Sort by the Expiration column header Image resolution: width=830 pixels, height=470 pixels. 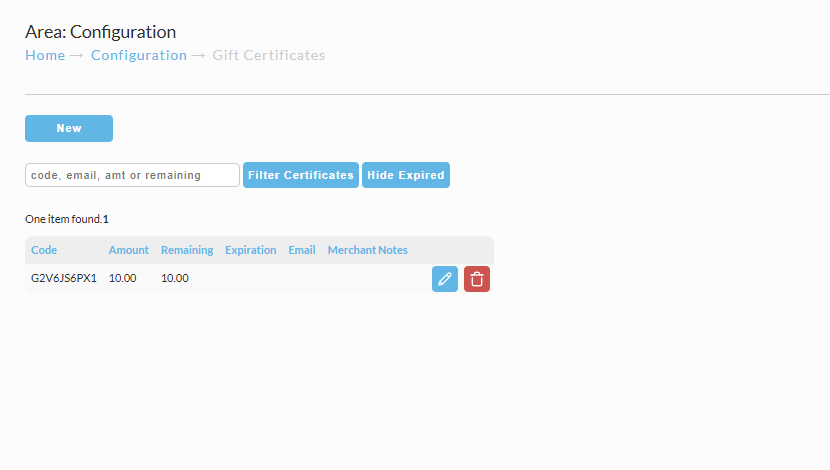coord(250,250)
